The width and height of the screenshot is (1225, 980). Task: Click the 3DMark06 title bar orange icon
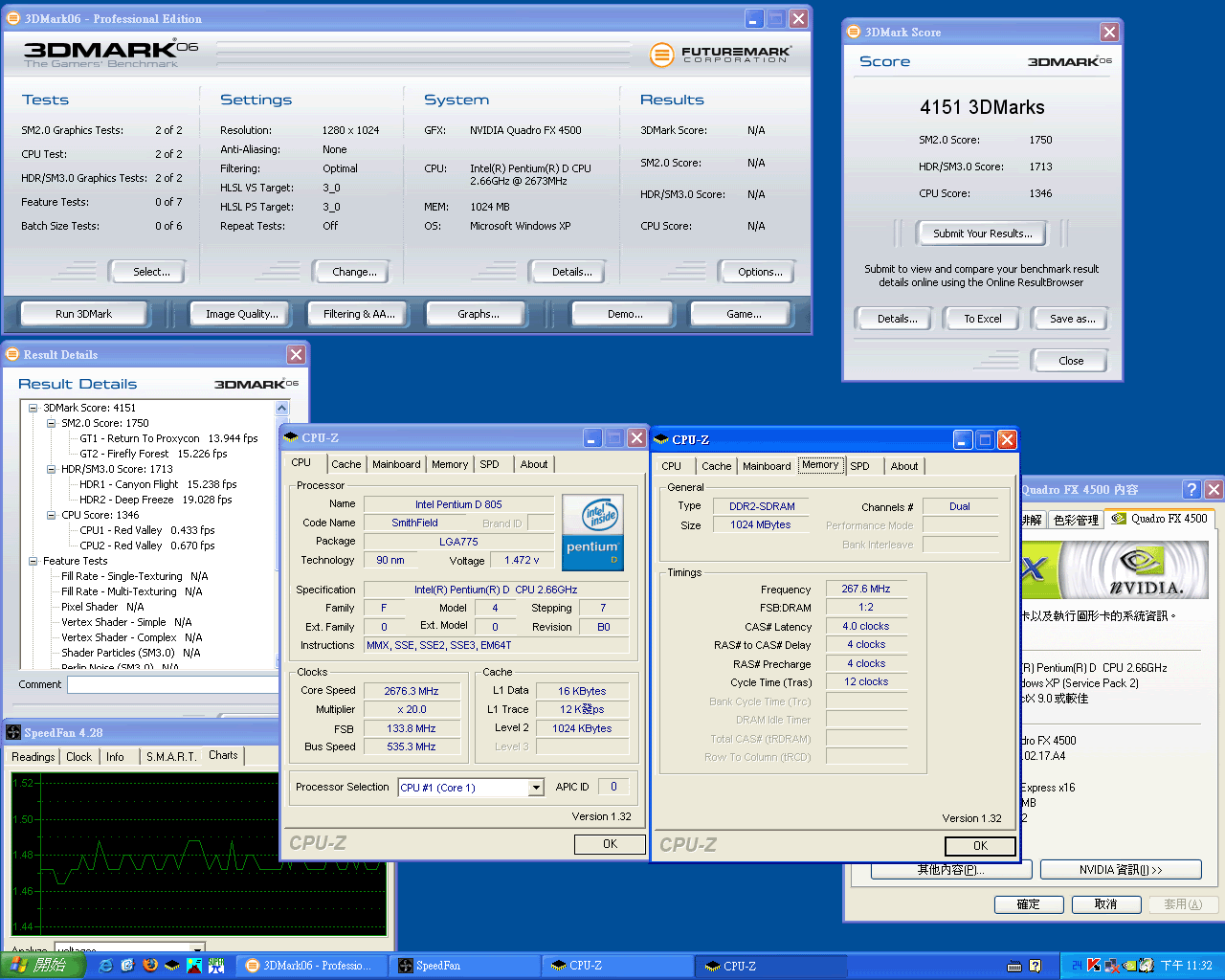pos(13,18)
